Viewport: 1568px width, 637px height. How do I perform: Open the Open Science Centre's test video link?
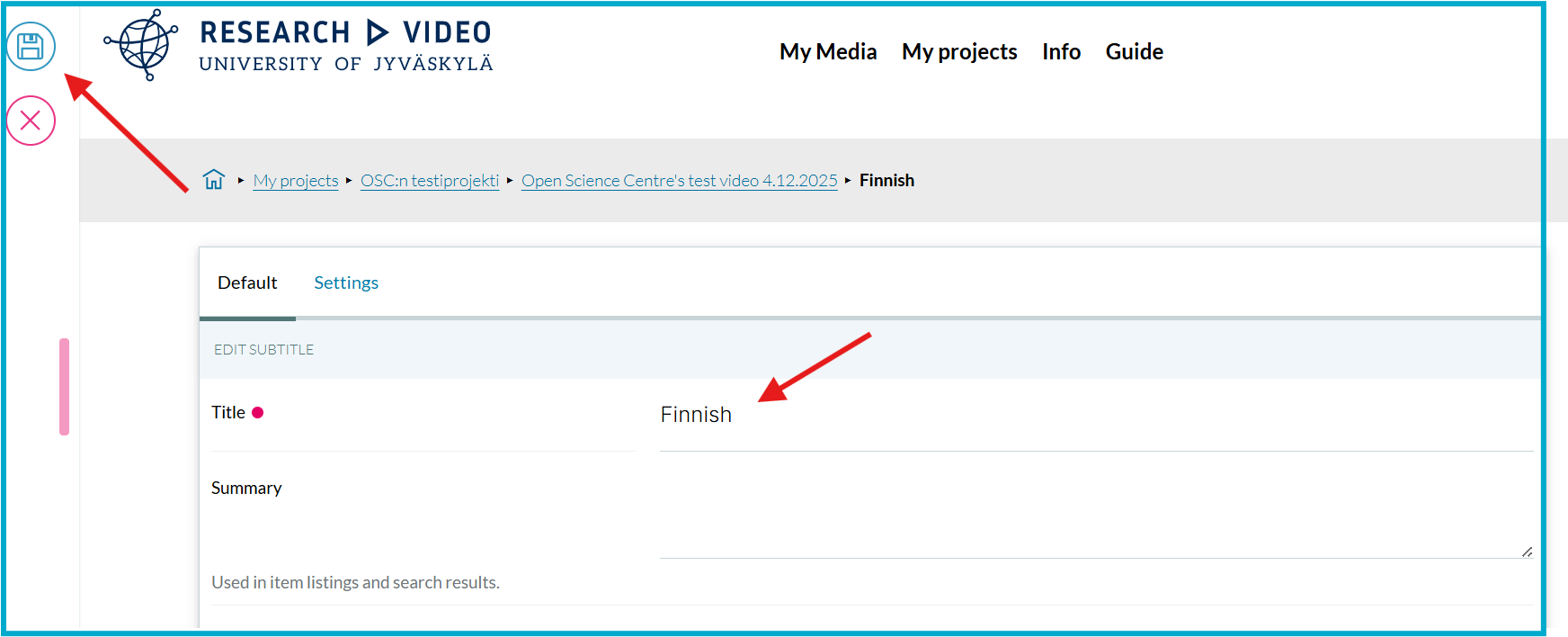coord(679,181)
